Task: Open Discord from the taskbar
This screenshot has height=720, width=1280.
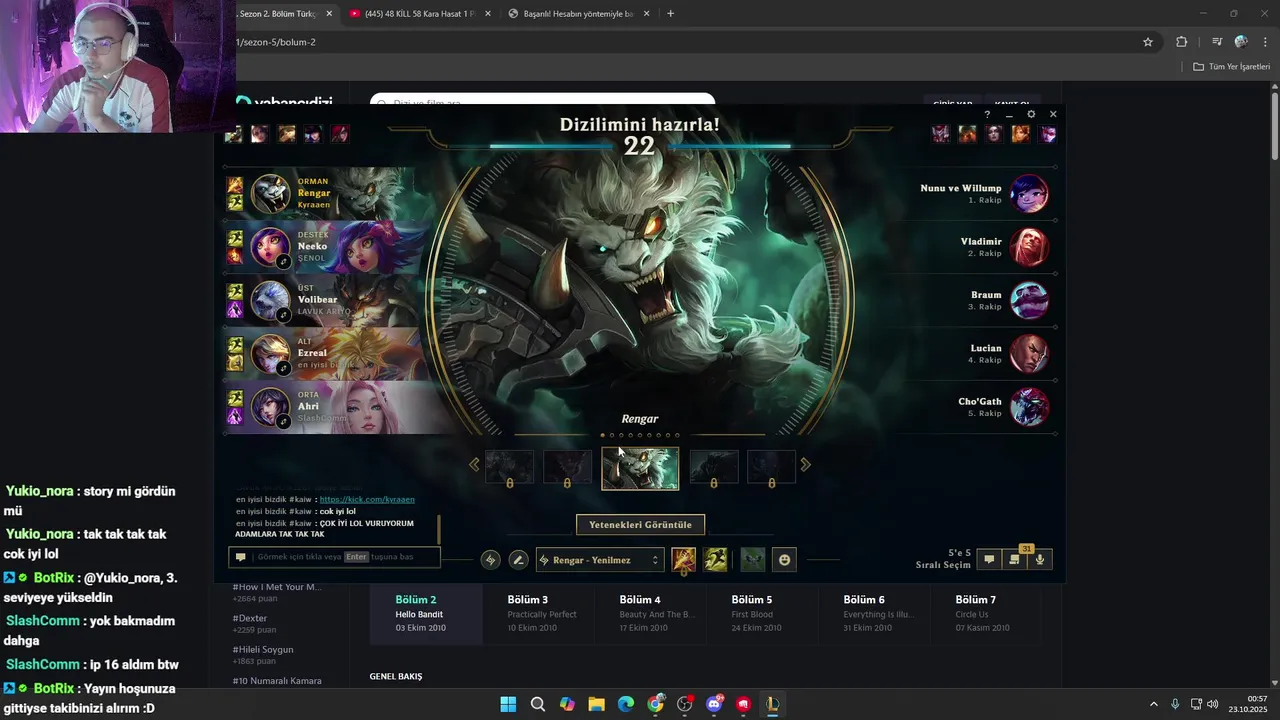Action: (x=714, y=704)
